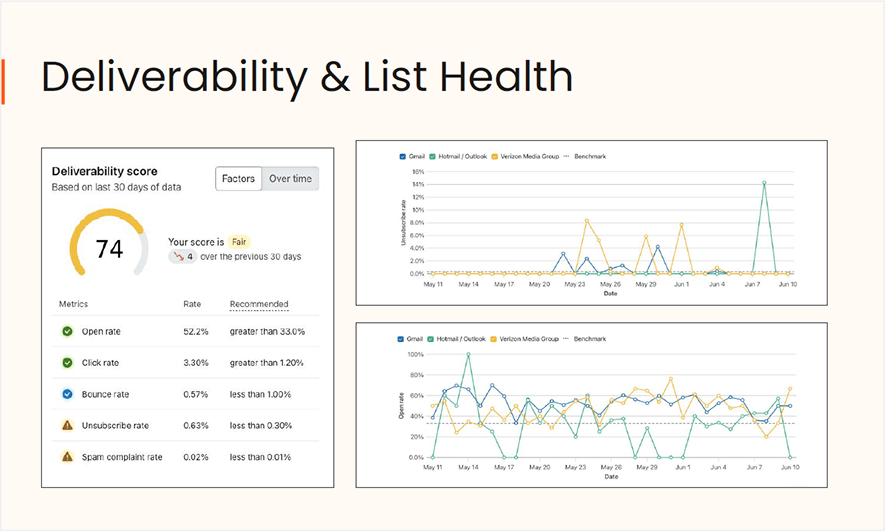The image size is (885, 531).
Task: Click the warning icon beside Unsubscribe rate
Action: point(68,425)
